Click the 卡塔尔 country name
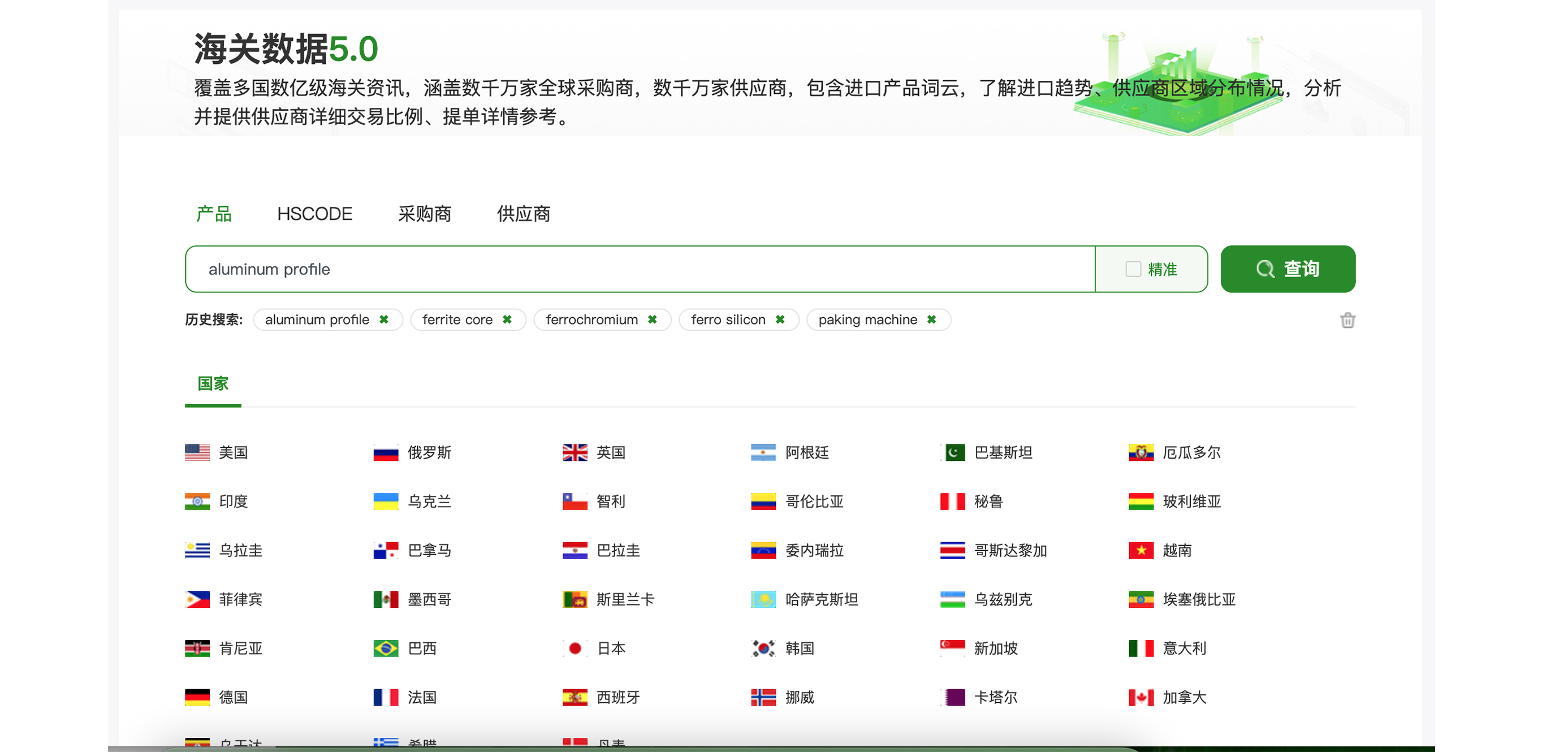This screenshot has width=1568, height=752. point(996,697)
